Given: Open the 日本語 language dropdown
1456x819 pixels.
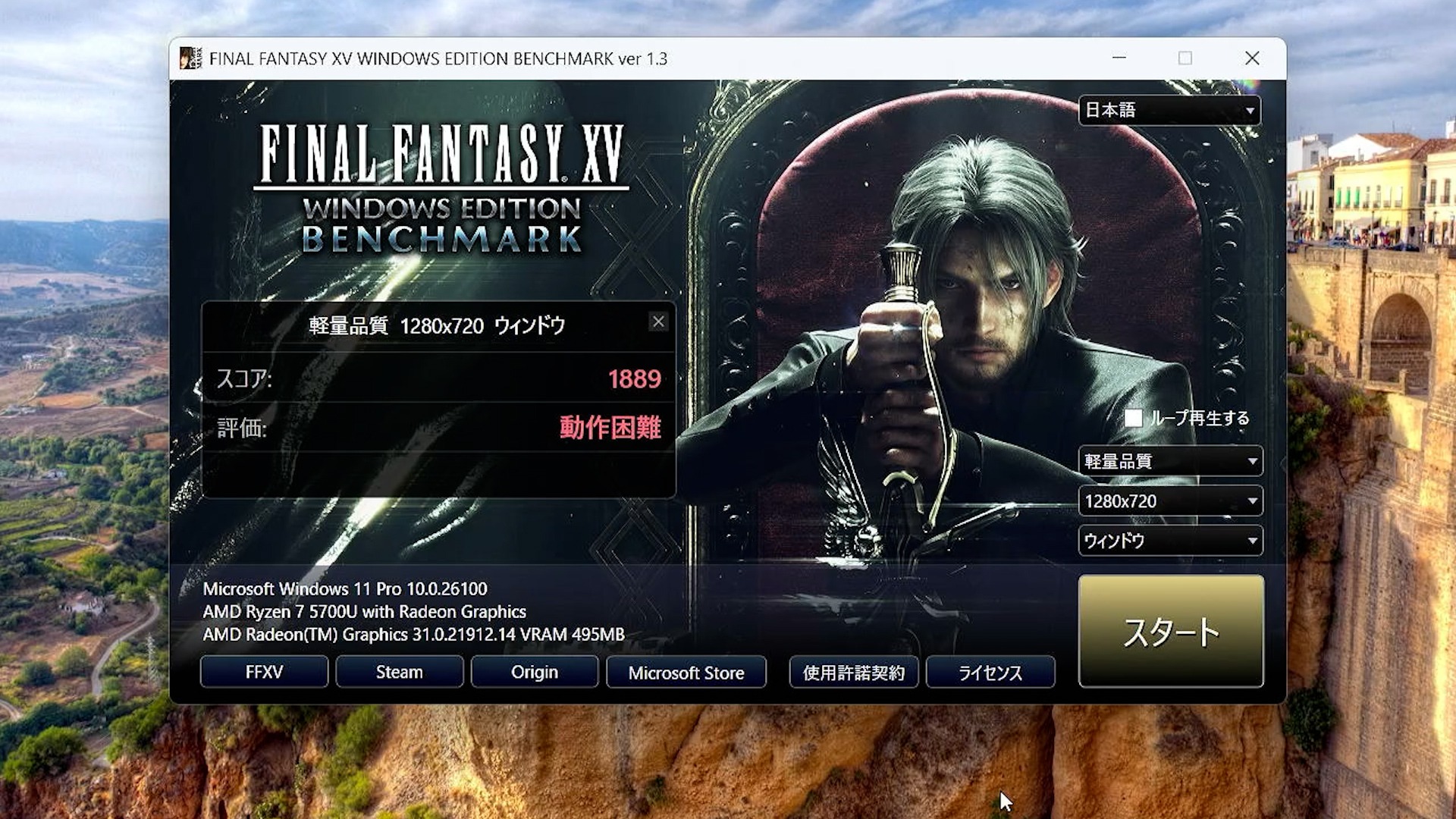Looking at the screenshot, I should coord(1169,111).
